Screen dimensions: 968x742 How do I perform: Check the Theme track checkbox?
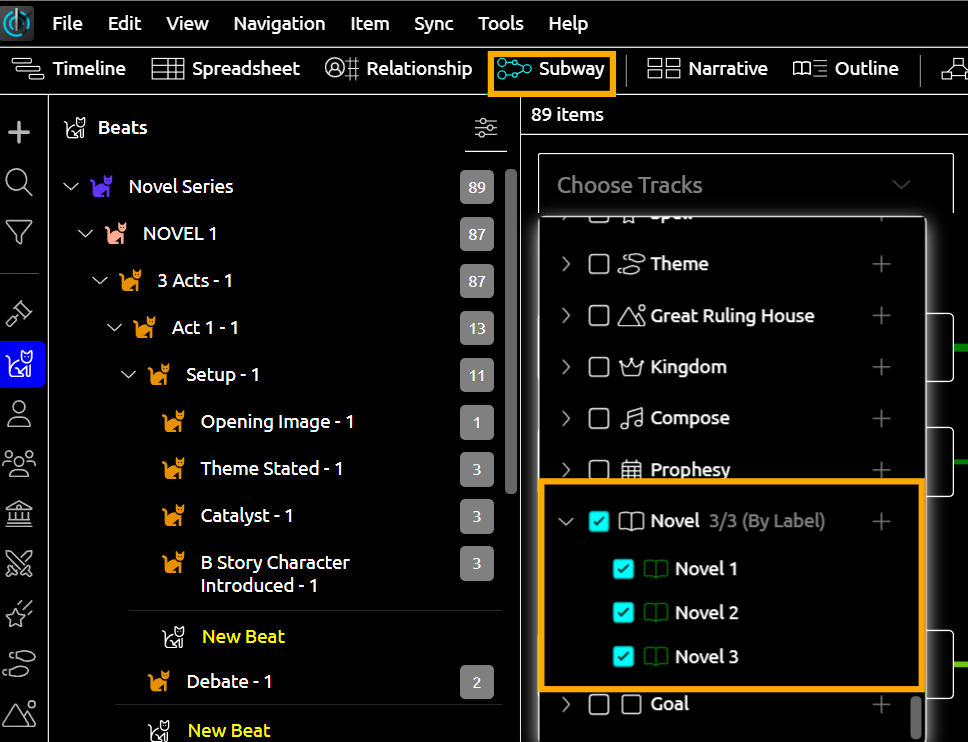[598, 264]
